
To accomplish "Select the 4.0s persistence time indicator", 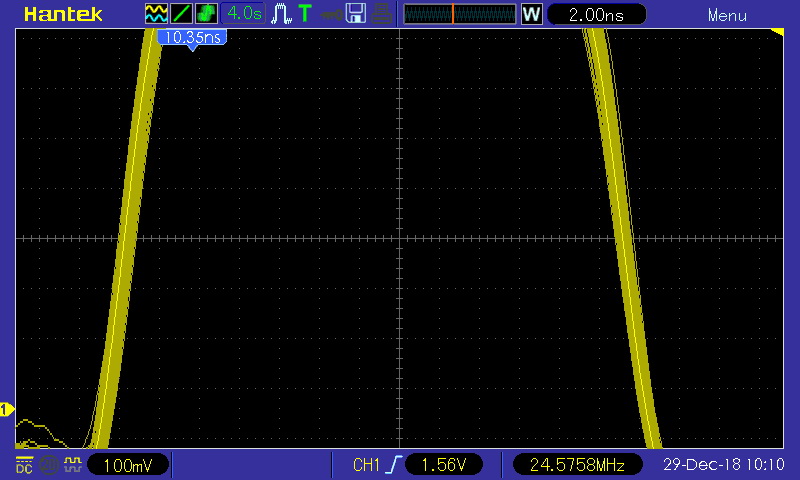I will (x=243, y=14).
